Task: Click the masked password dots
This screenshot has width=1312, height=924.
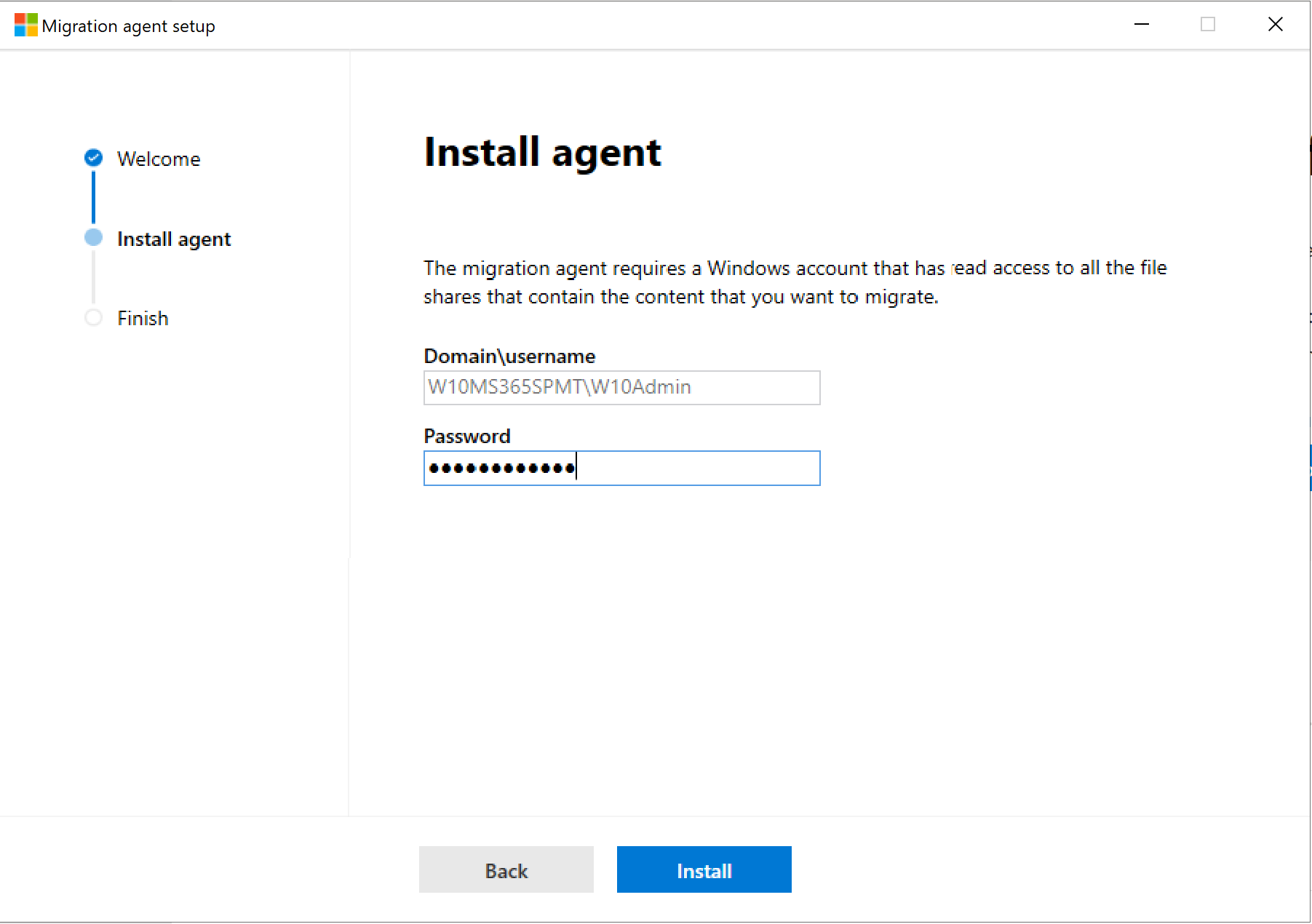Action: click(500, 468)
